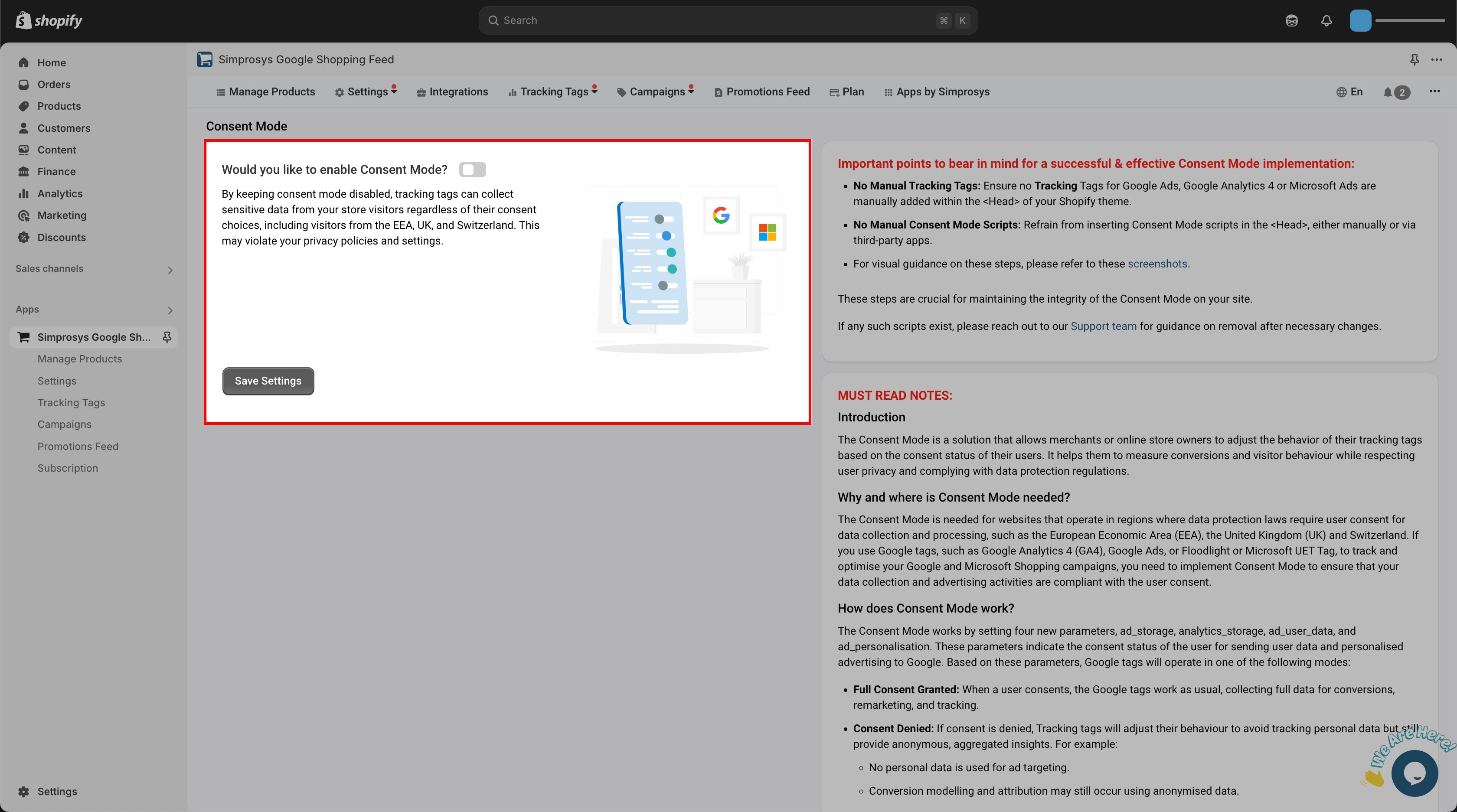Screen dimensions: 1457x812
Task: Click the Save Settings button
Action: click(x=268, y=381)
